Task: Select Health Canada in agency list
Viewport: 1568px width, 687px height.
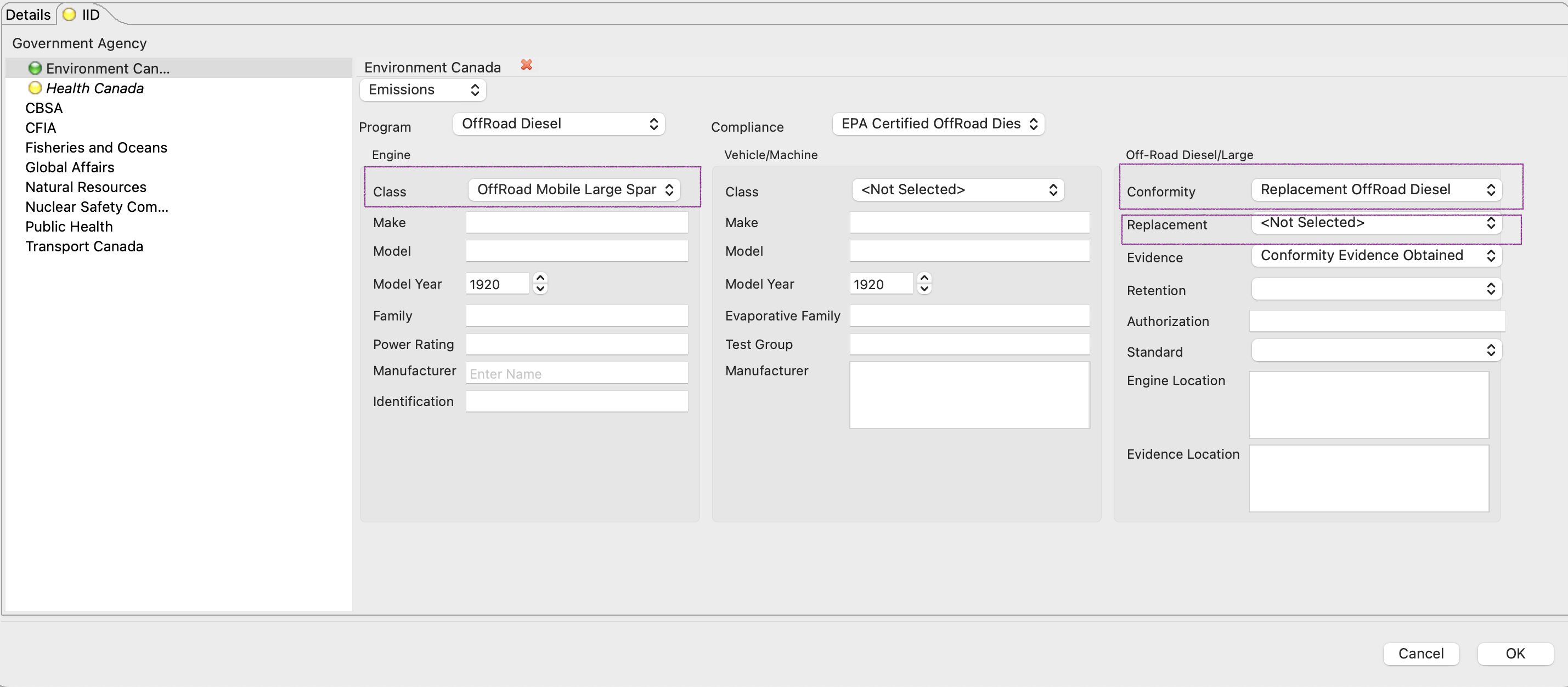Action: [179, 88]
